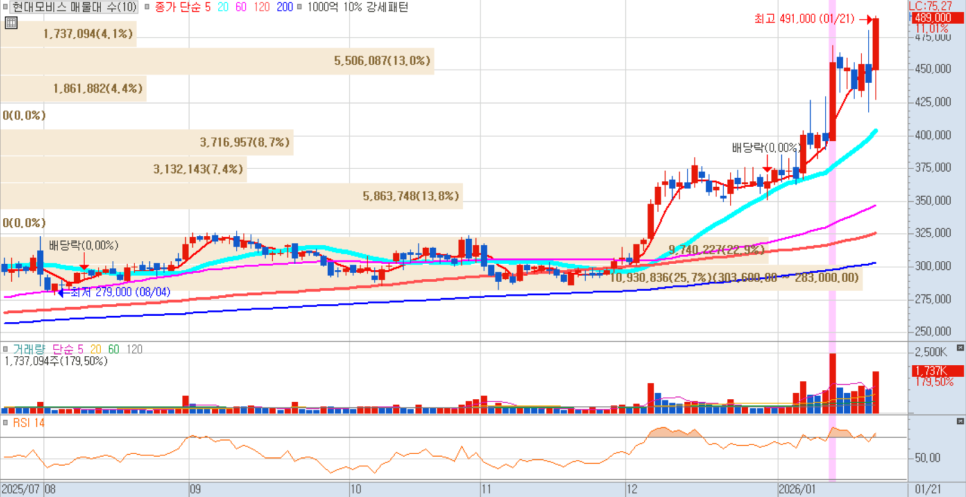Click the 10 month axis label
The height and width of the screenshot is (497, 966).
pos(355,488)
